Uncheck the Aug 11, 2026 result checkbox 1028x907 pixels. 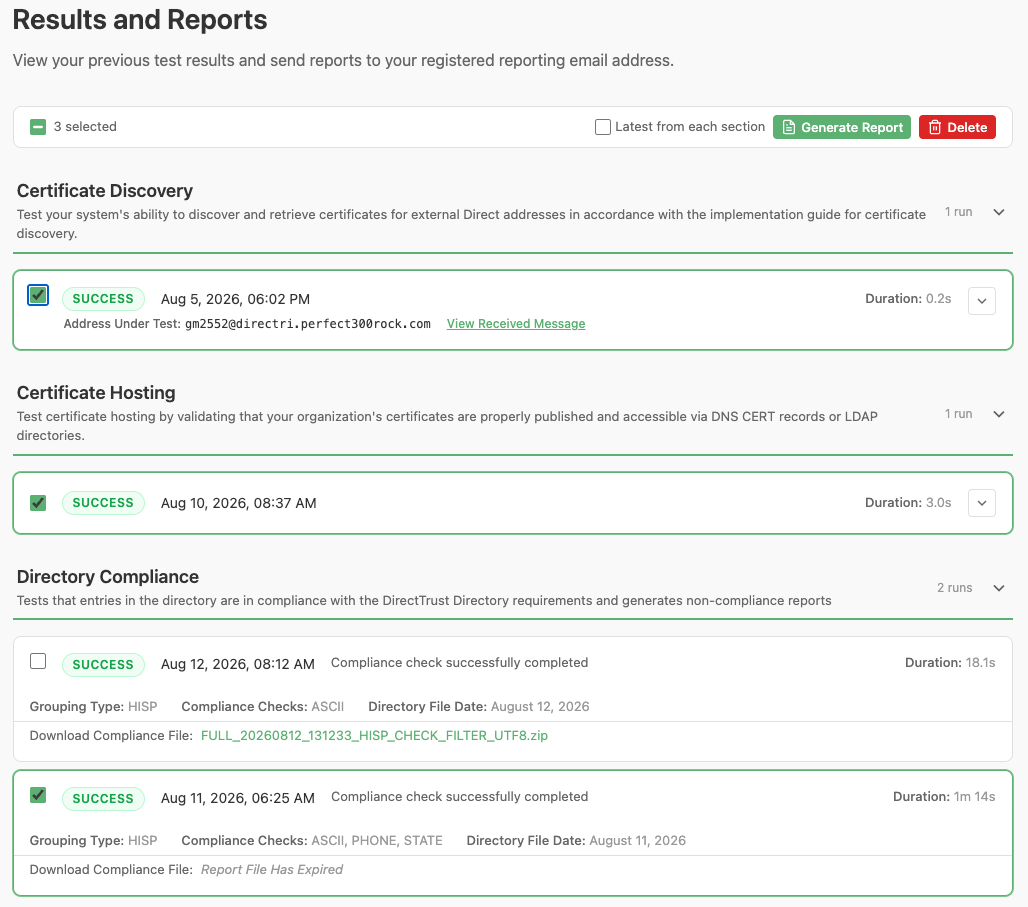[x=38, y=796]
